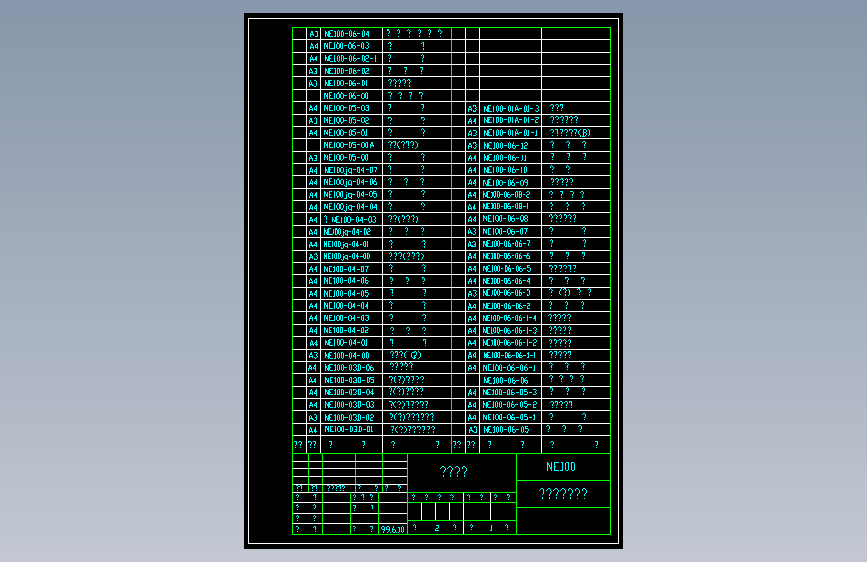Select the NE100-05-03 cell
Viewport: 867px width, 562px height.
coord(352,108)
